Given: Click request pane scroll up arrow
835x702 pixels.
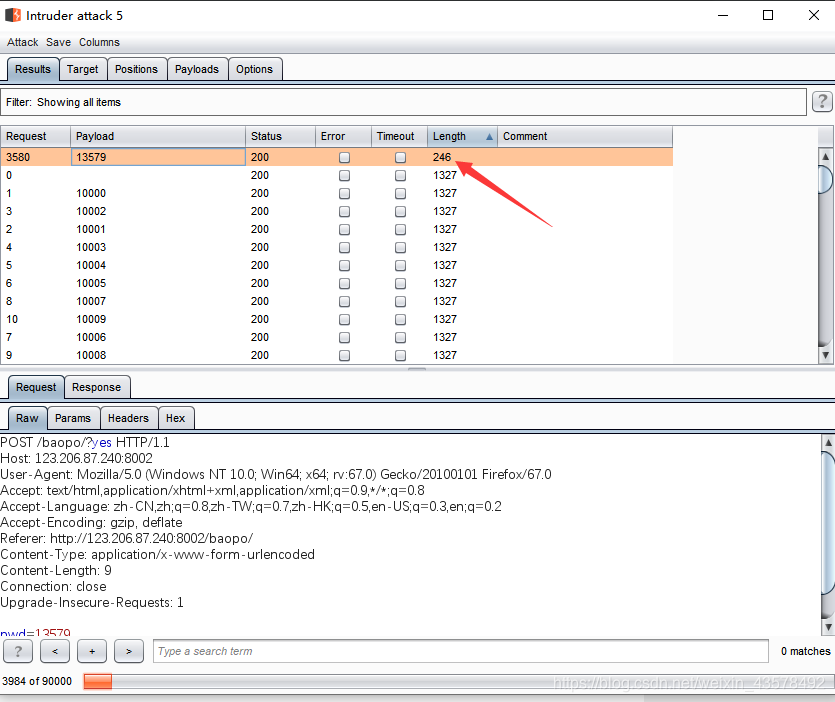Looking at the screenshot, I should click(828, 442).
